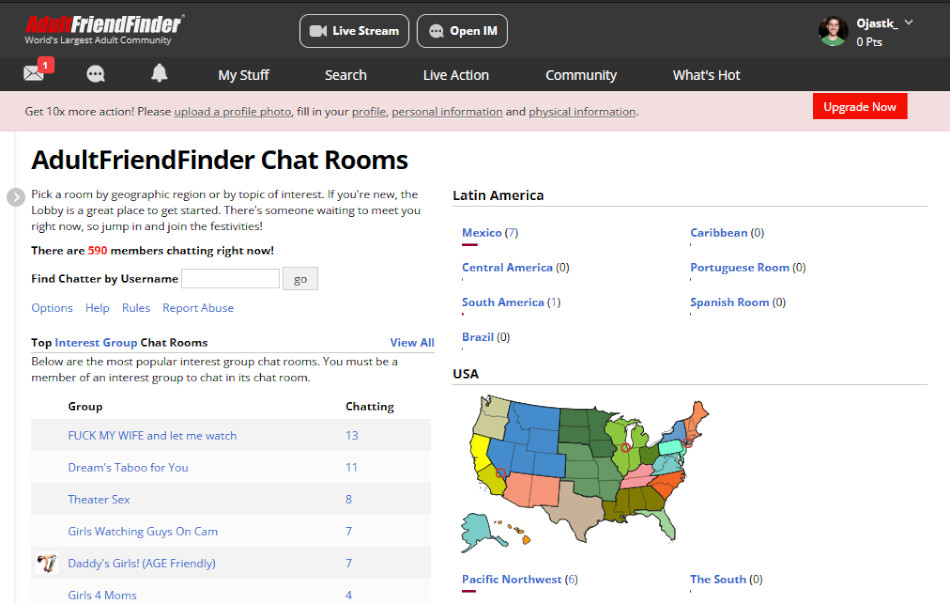The width and height of the screenshot is (950, 604).
Task: Enter the Pacific Northwest chat room
Action: point(511,579)
